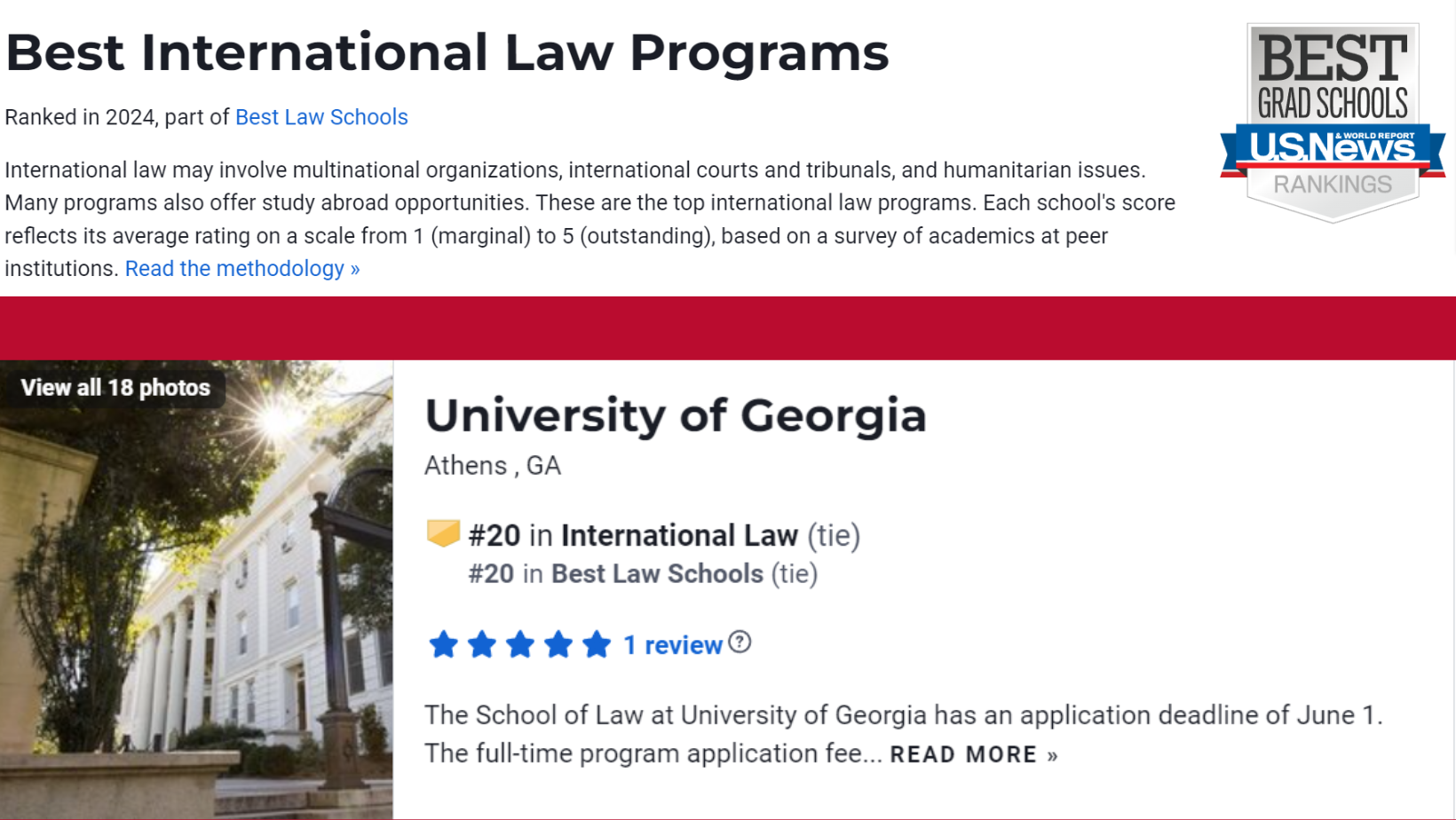Click the third blue star in the rating
This screenshot has width=1456, height=820.
[x=519, y=644]
